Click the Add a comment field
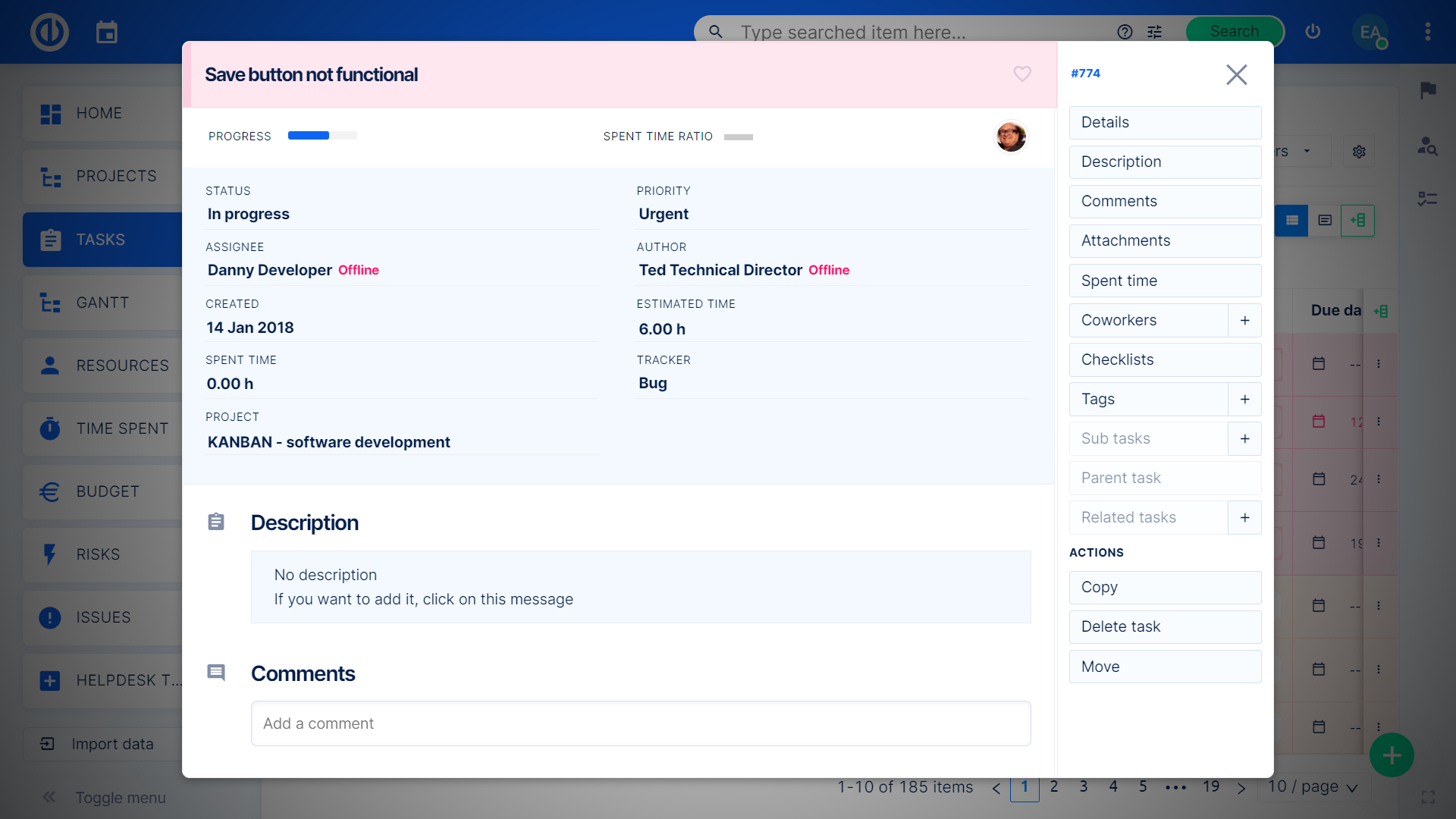This screenshot has height=819, width=1456. click(641, 723)
